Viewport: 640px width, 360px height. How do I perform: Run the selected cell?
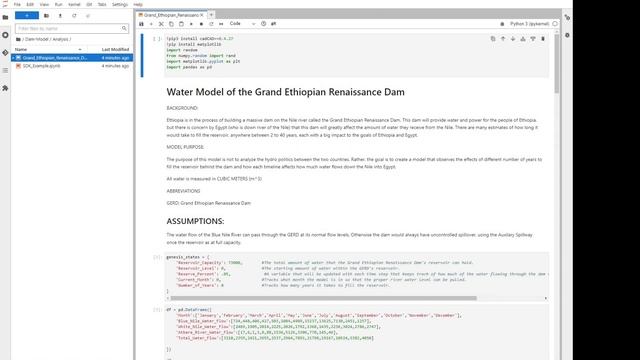pyautogui.click(x=191, y=24)
